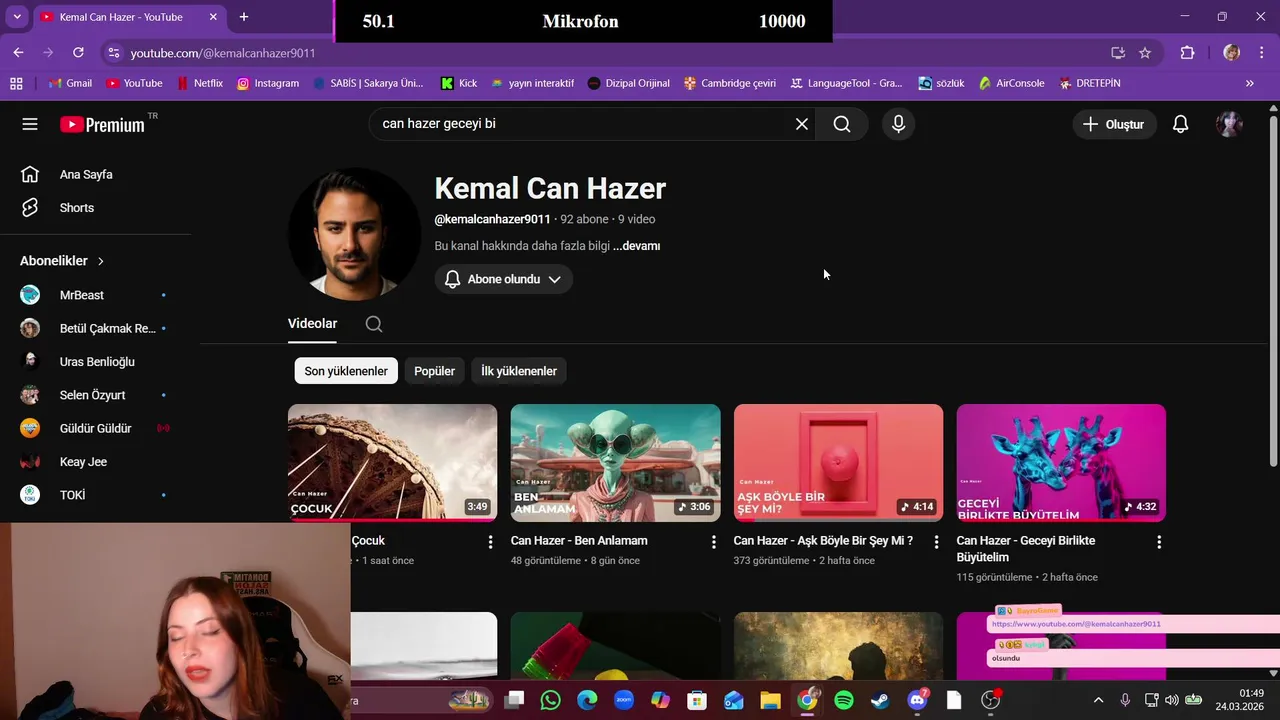The image size is (1280, 720).
Task: Open Steam from the taskbar
Action: [x=880, y=700]
